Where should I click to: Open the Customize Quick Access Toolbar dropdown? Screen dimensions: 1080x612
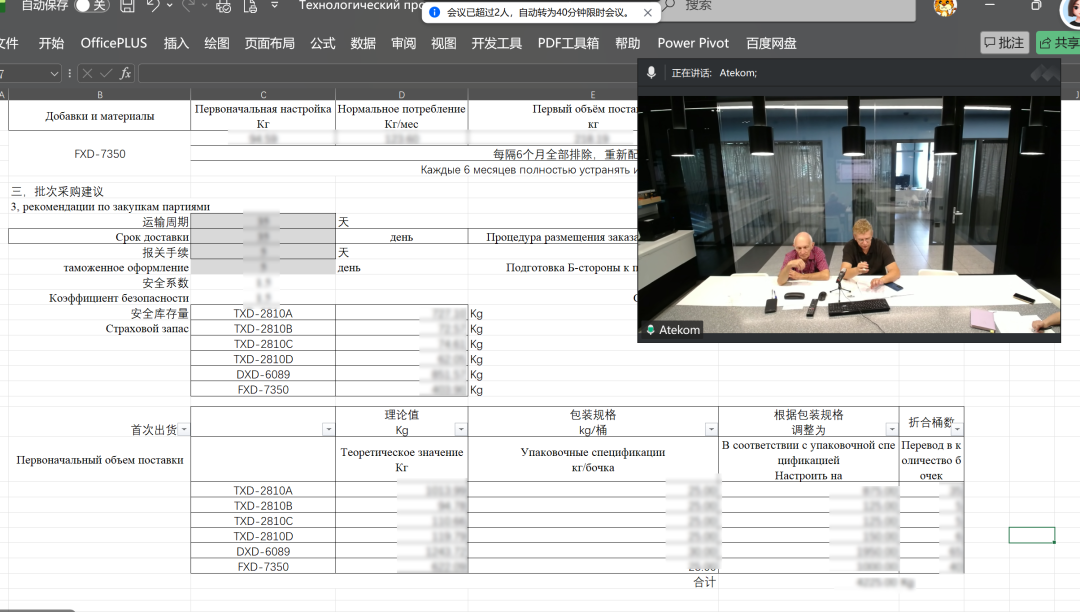click(274, 6)
